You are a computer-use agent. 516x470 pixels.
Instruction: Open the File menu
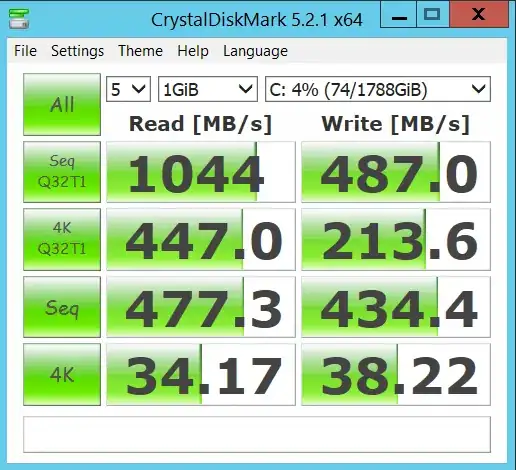click(25, 51)
